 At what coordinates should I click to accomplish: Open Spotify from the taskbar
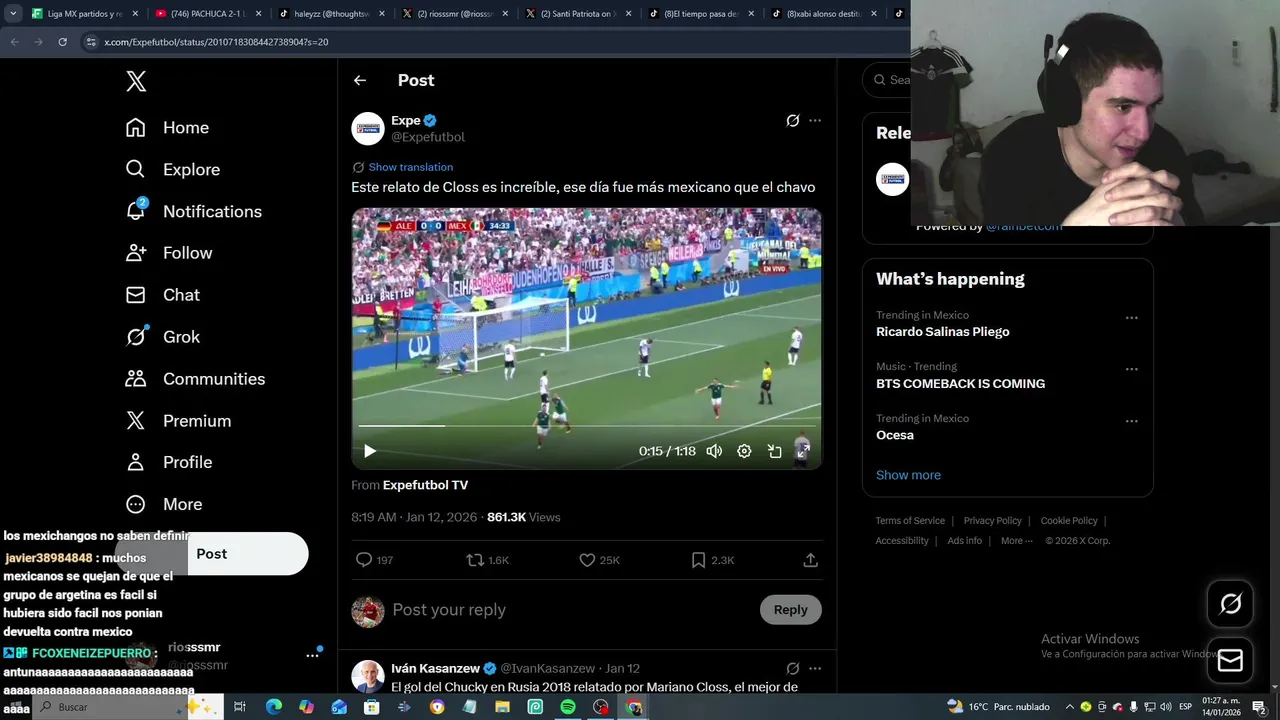coord(567,707)
